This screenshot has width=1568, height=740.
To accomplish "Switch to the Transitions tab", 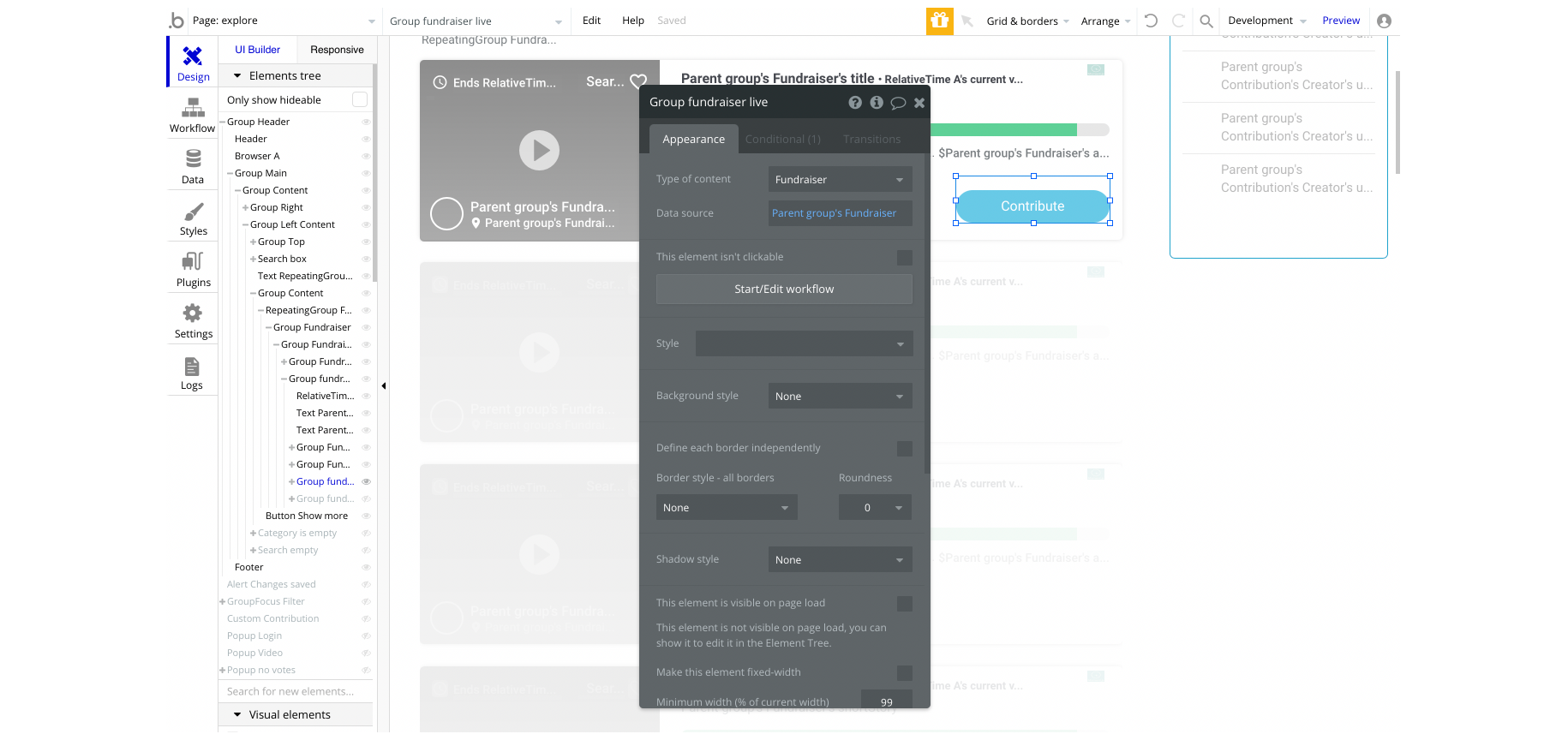I will [x=871, y=139].
